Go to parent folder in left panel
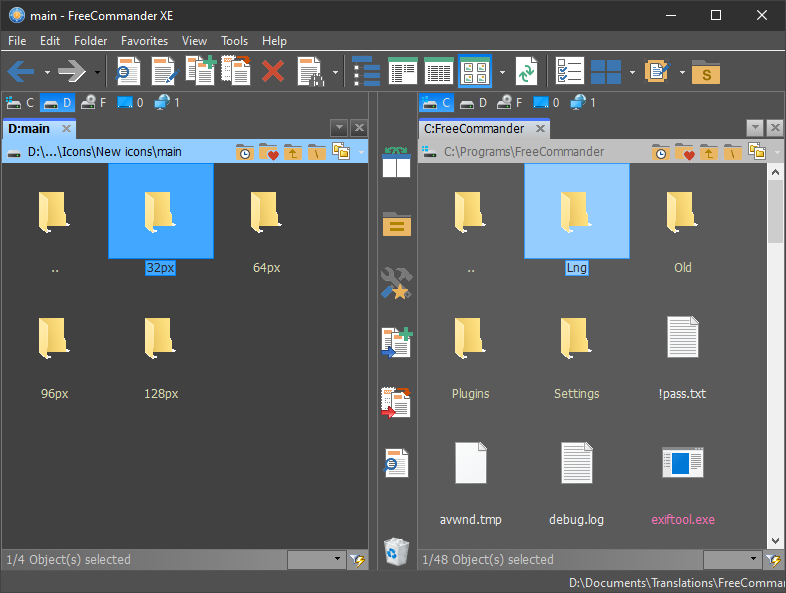Screen dimensions: 786x593 [293, 152]
